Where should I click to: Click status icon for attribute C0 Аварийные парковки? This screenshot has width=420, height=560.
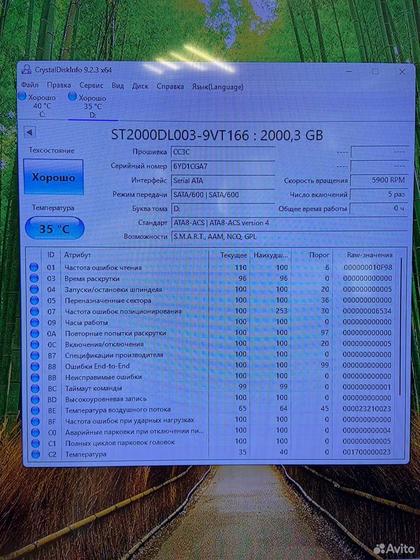35,432
